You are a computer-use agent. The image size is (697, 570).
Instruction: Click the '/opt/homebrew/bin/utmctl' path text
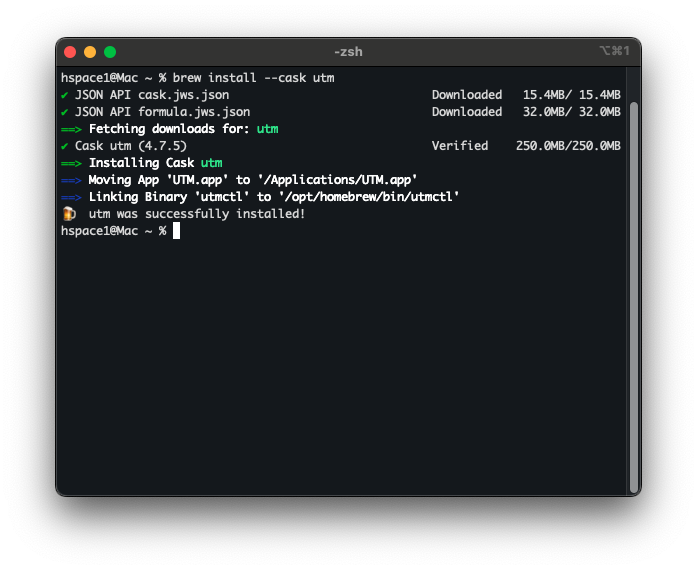tap(369, 197)
